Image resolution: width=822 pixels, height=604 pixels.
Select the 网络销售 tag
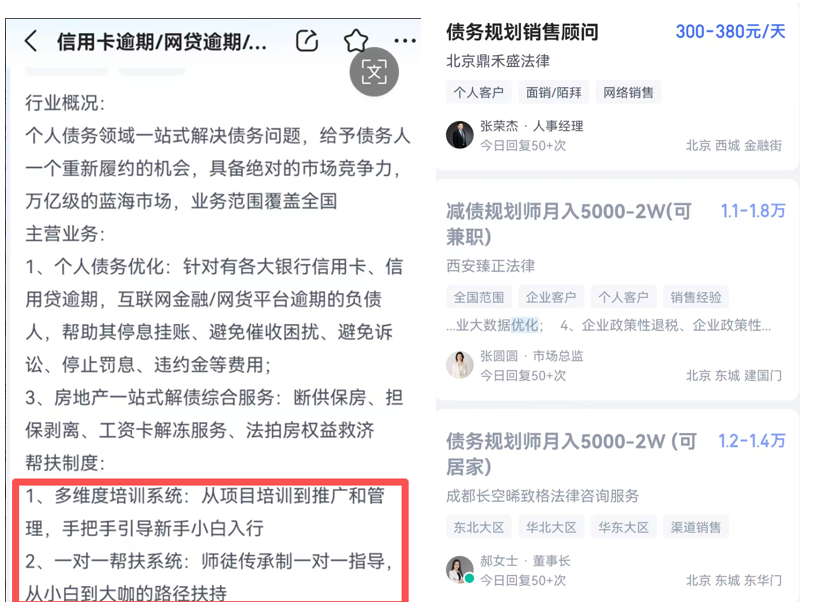pos(629,93)
